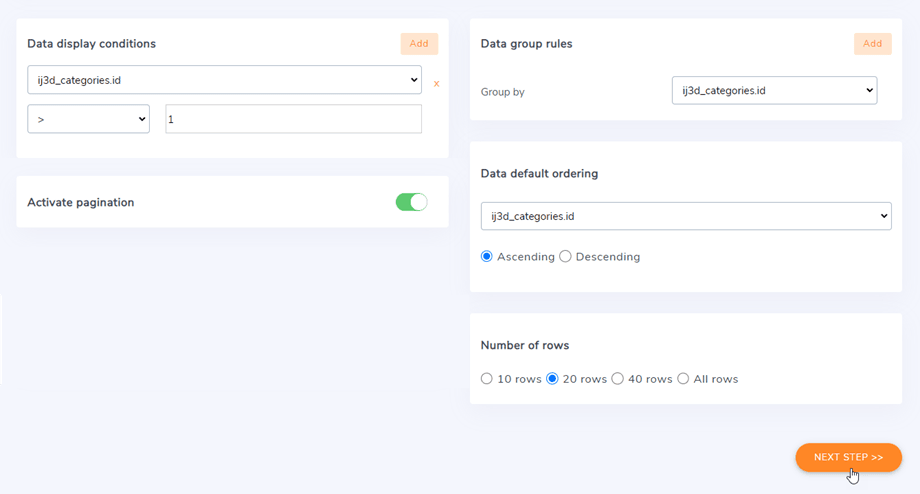
Task: Expand the Group by dropdown
Action: 774,90
